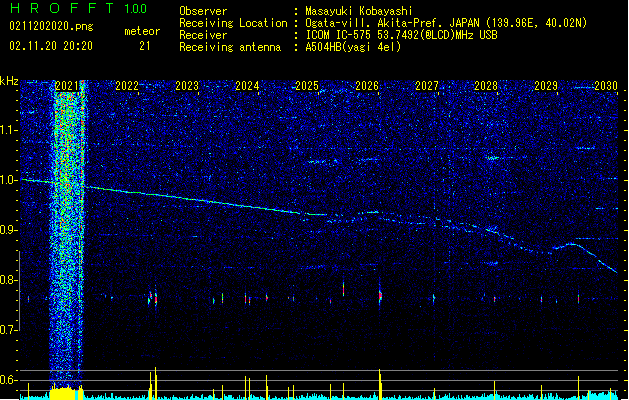
Task: Click the ICOM IC-575 receiver text
Action: point(401,35)
